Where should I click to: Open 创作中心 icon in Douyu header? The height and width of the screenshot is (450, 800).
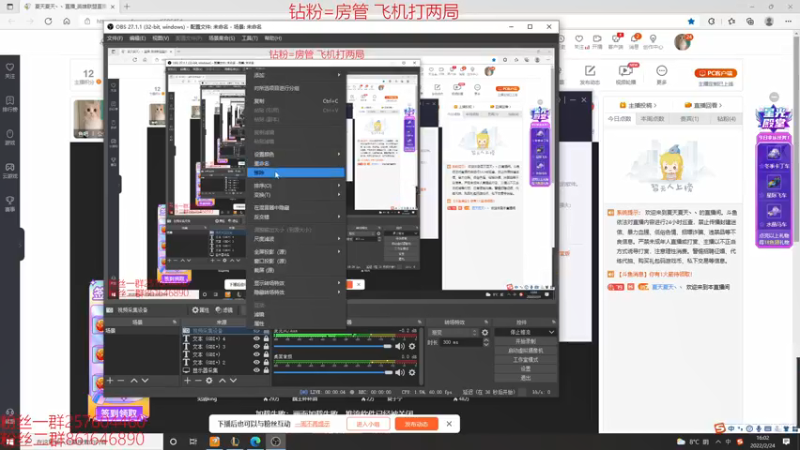tap(653, 41)
